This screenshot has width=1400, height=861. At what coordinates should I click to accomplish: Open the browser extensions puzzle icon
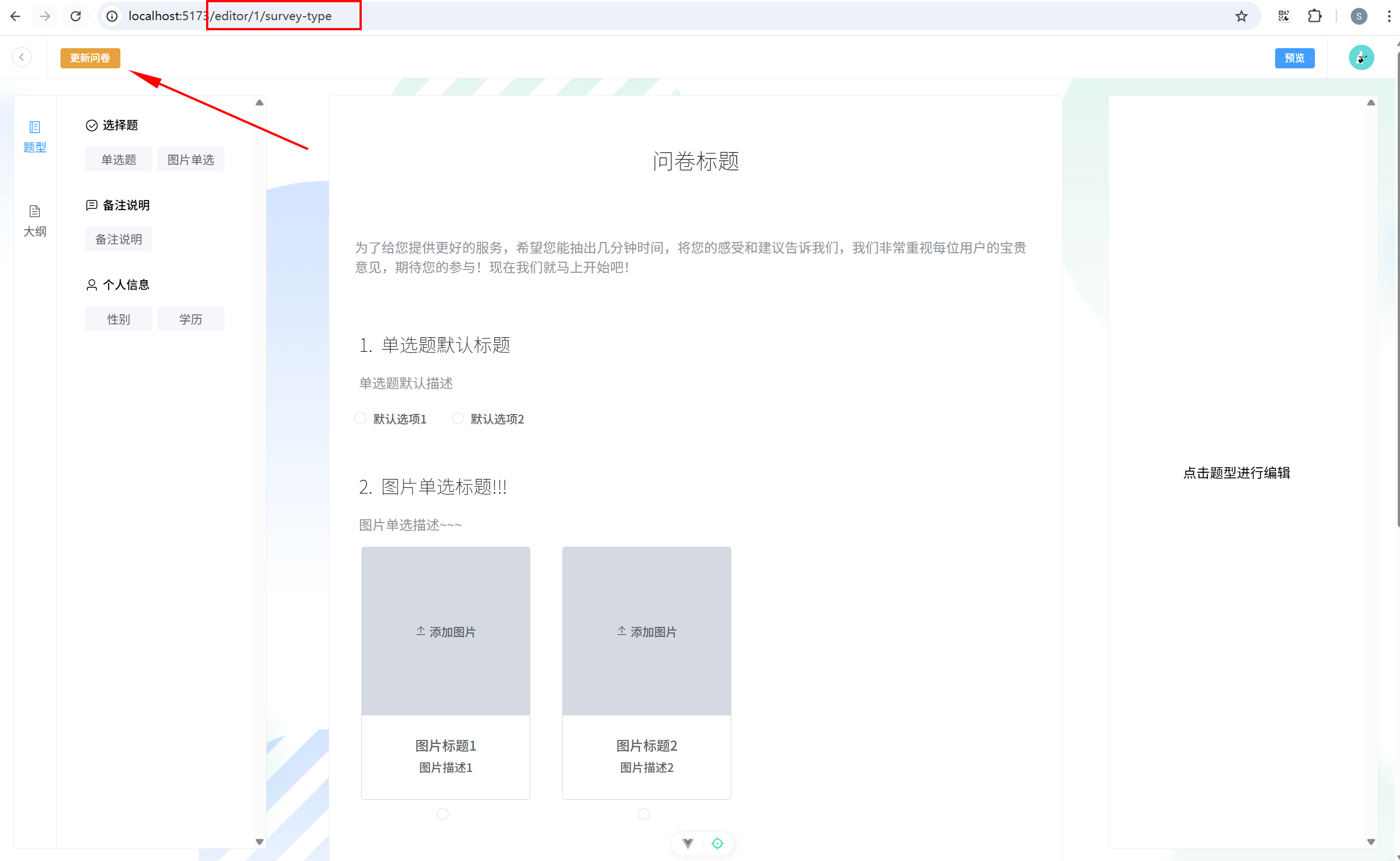pos(1314,16)
